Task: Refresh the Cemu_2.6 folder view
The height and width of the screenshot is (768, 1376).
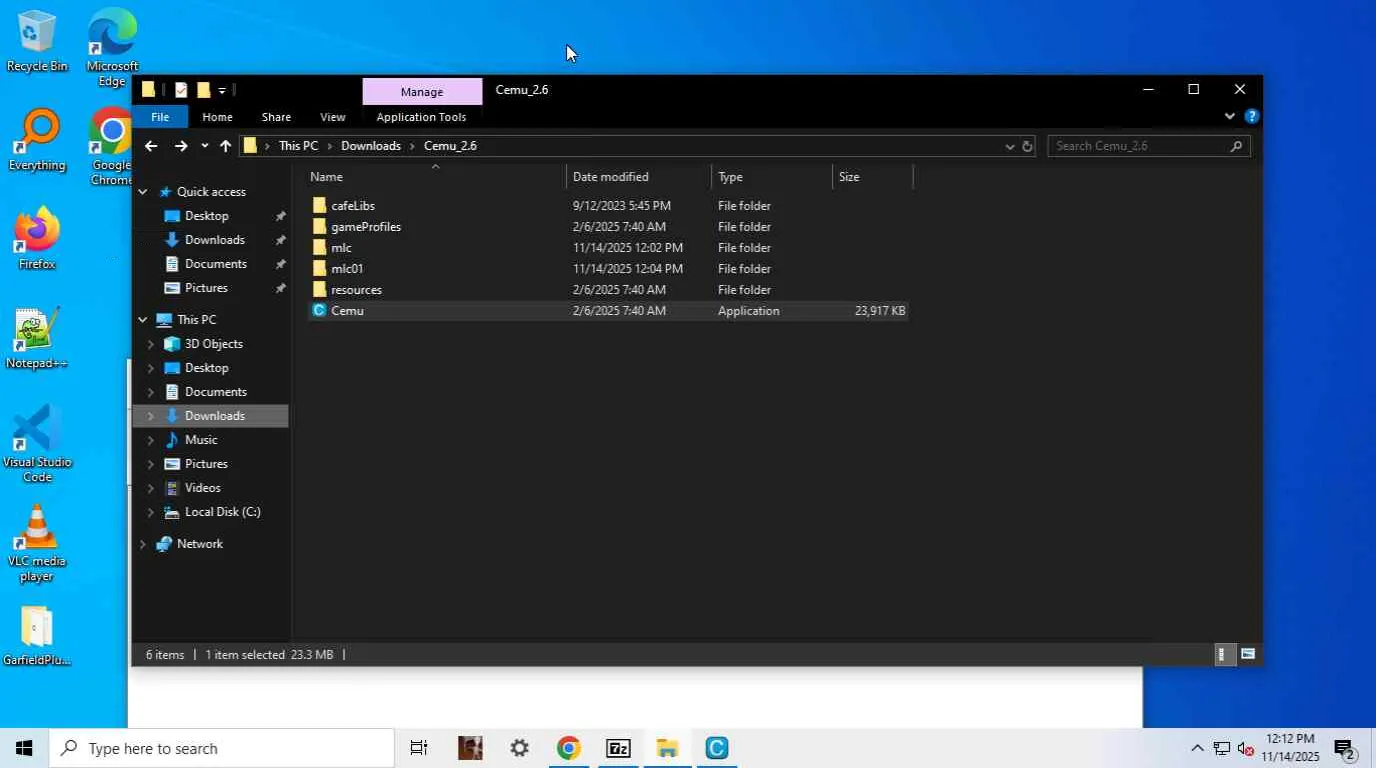Action: coord(1027,146)
